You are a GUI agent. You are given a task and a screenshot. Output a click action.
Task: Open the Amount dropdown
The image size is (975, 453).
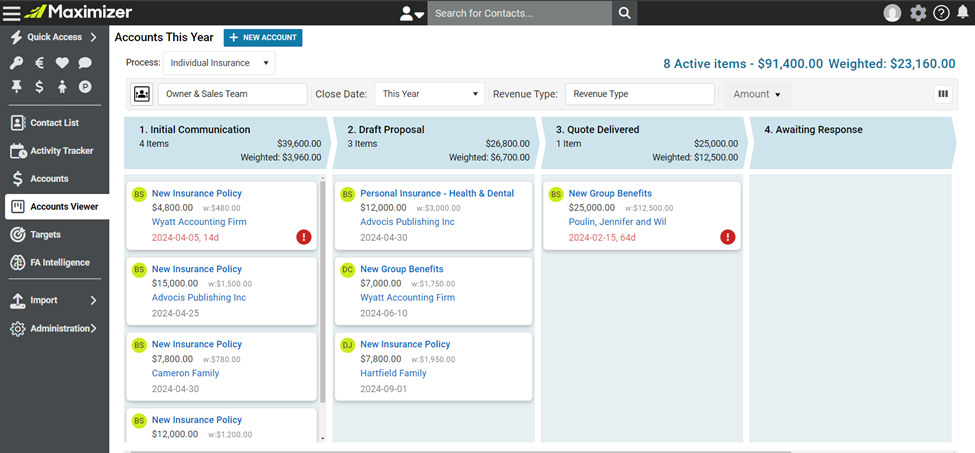pos(757,94)
